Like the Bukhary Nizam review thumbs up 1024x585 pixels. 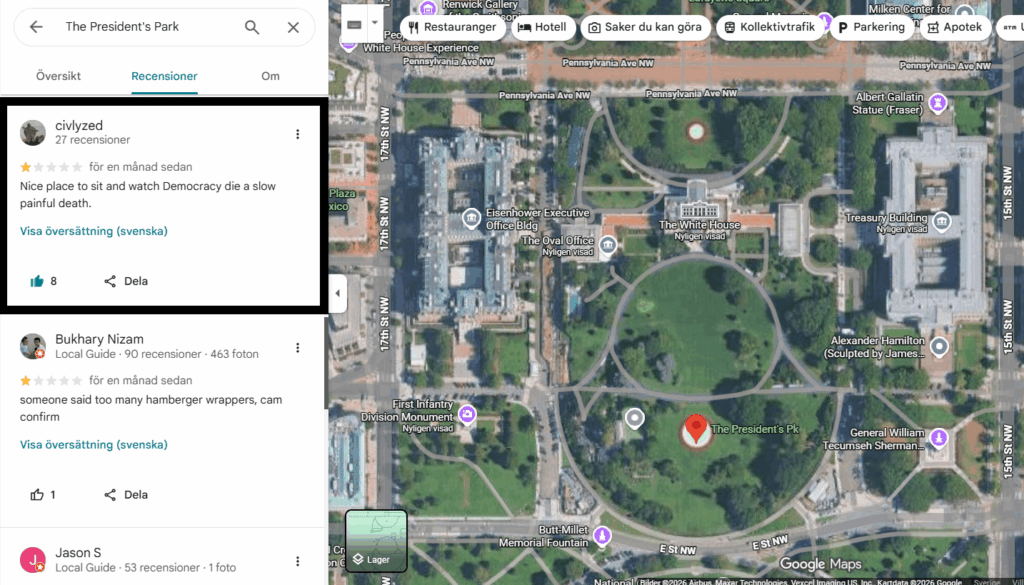(x=37, y=495)
